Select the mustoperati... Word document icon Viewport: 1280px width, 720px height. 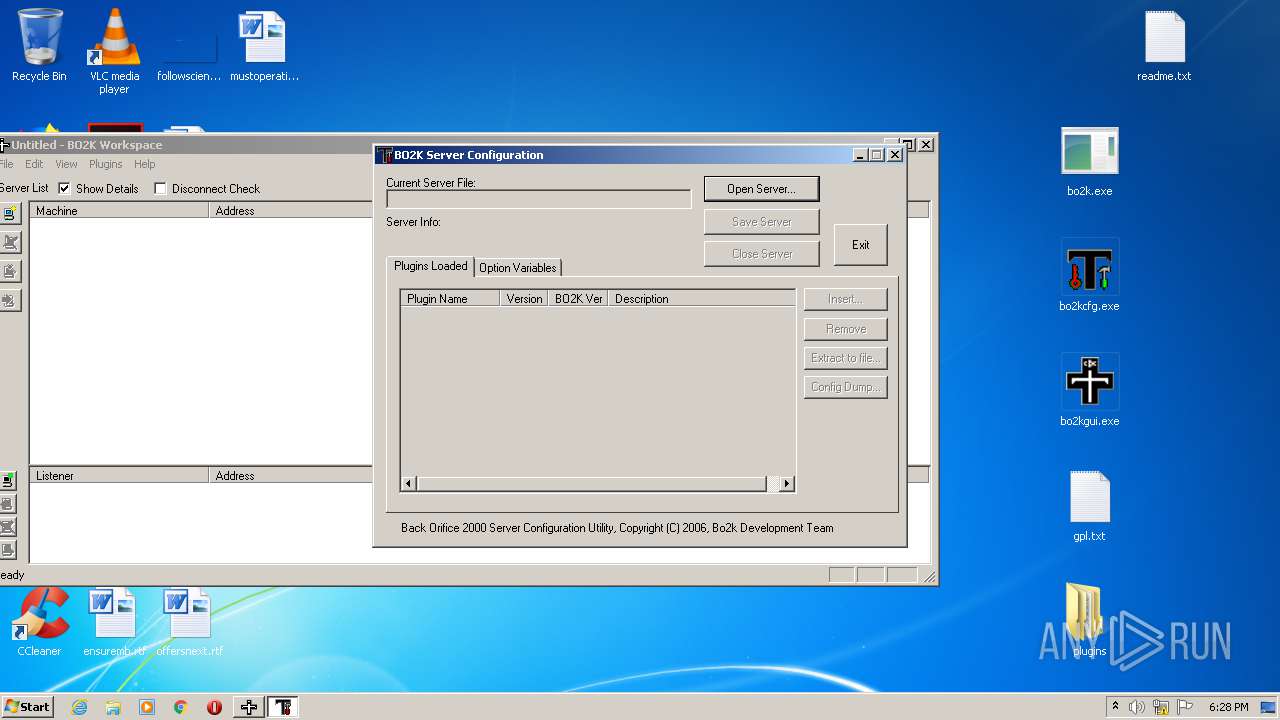264,47
